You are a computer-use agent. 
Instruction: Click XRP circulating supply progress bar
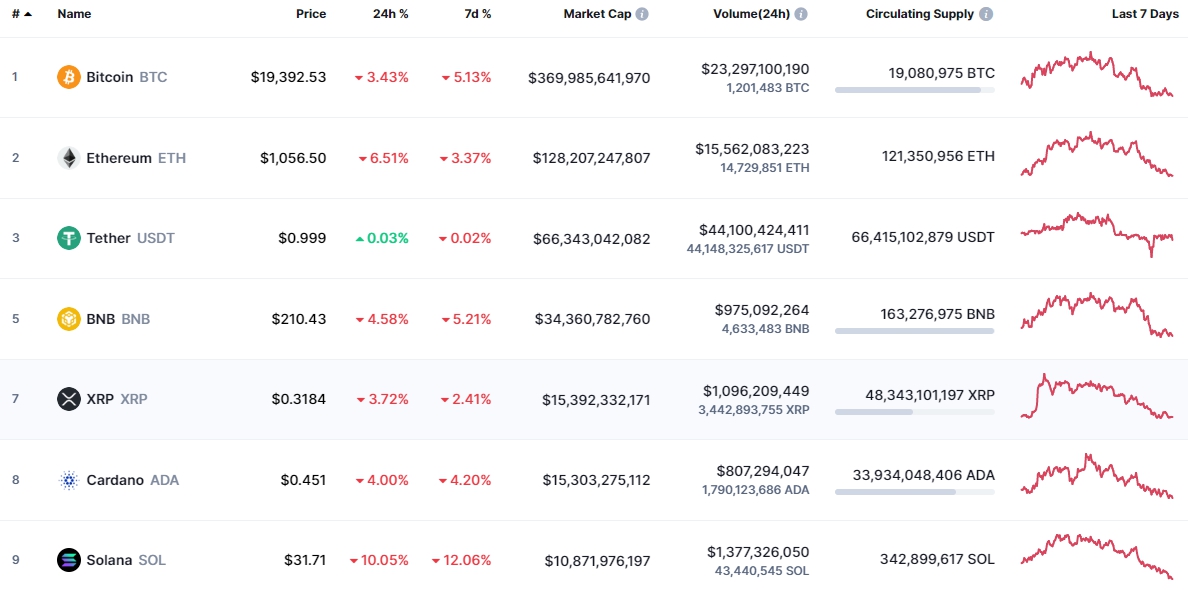(x=914, y=411)
